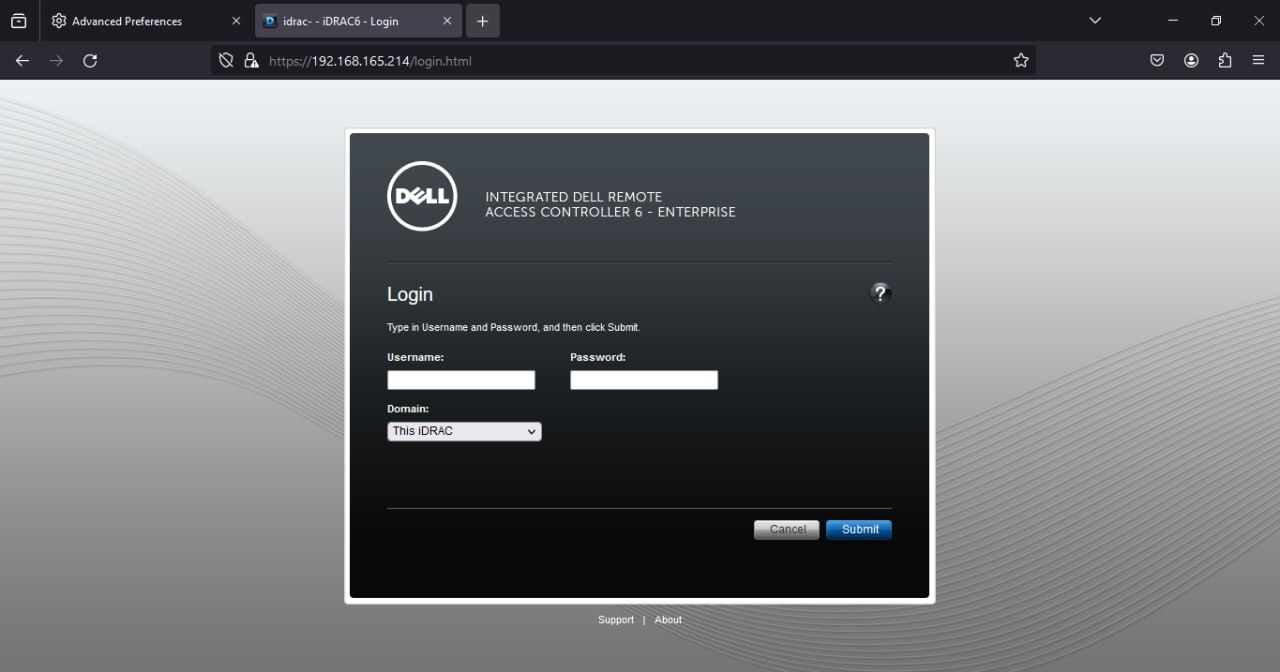Open the browser hamburger menu
Viewport: 1280px width, 672px height.
[x=1258, y=60]
